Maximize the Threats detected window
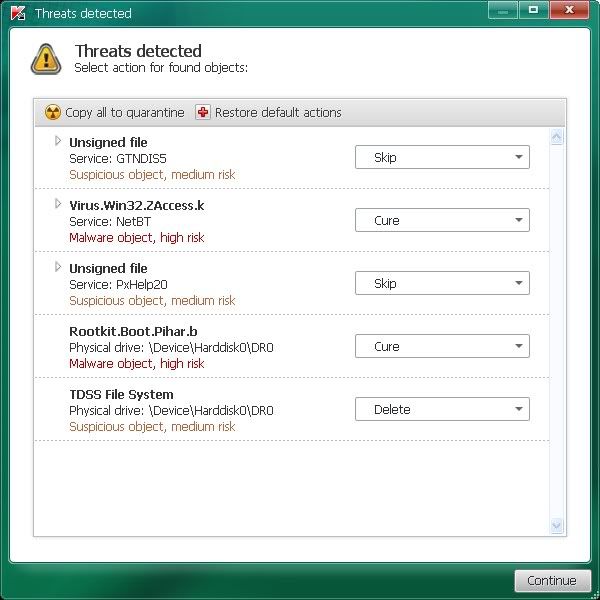The width and height of the screenshot is (600, 600). click(533, 10)
